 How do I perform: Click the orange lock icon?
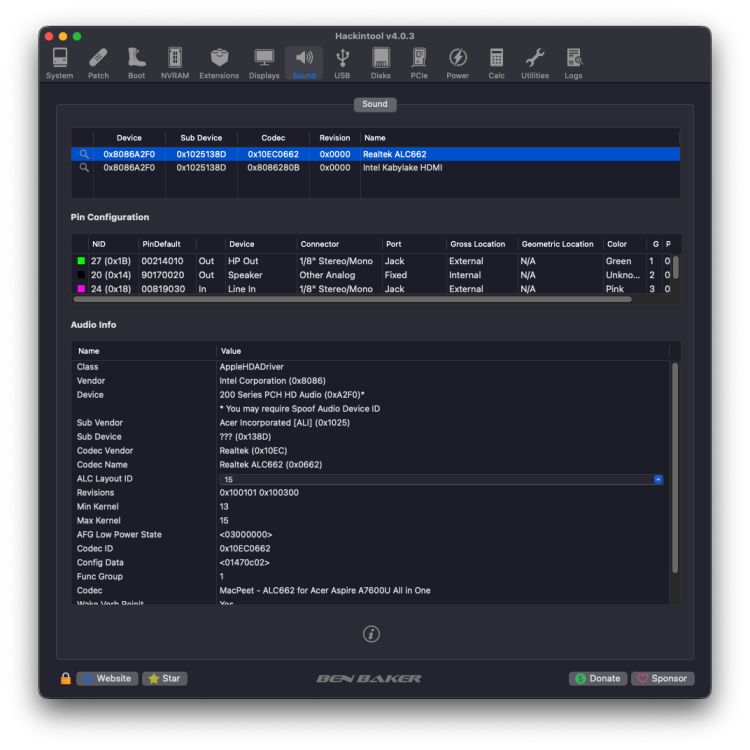pos(66,678)
